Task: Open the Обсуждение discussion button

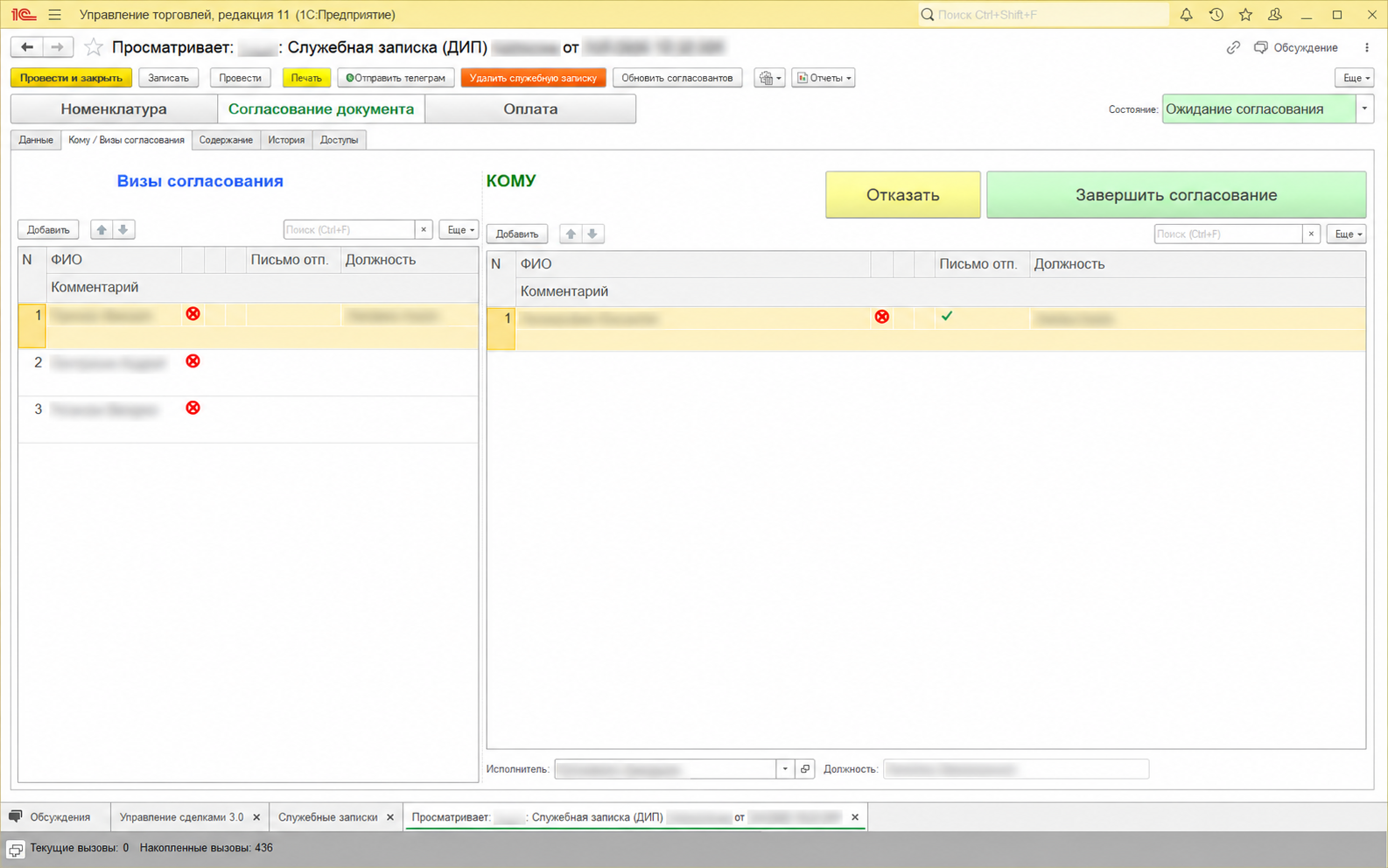Action: point(1296,47)
